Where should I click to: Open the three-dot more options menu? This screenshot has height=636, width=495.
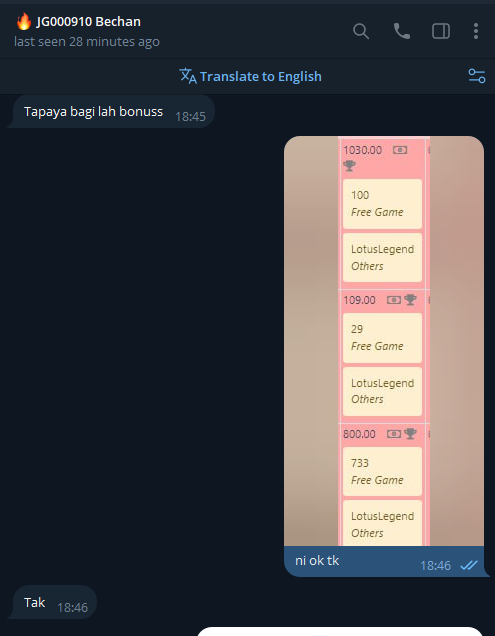[x=476, y=31]
